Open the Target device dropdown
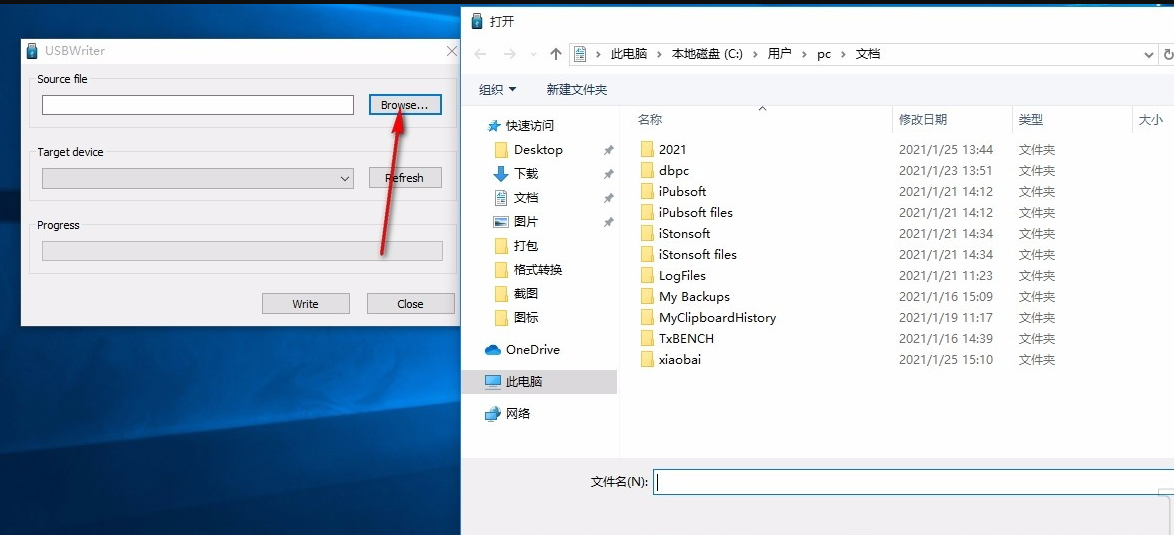 [198, 178]
